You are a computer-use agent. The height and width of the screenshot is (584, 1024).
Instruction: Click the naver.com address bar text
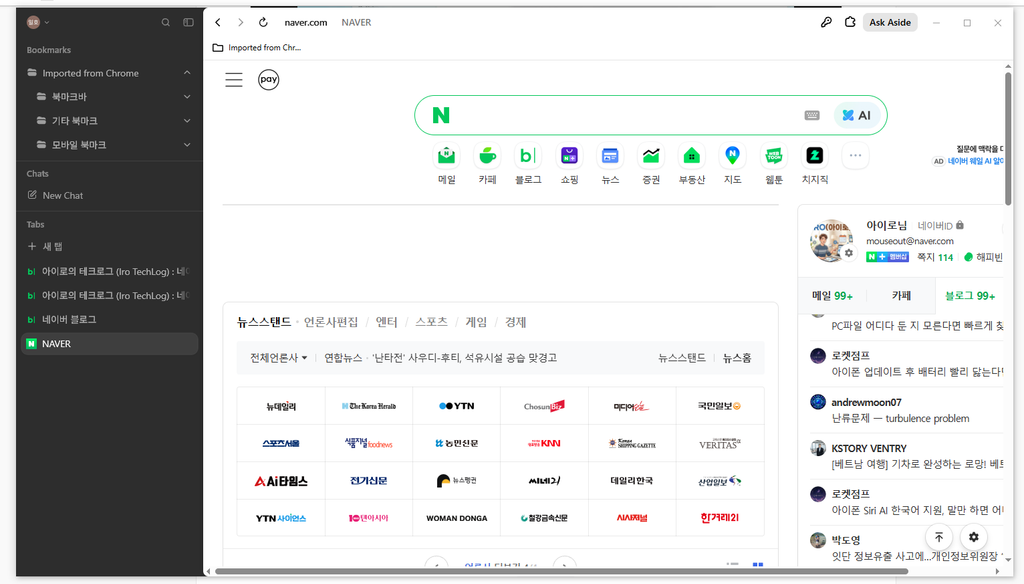pos(306,22)
